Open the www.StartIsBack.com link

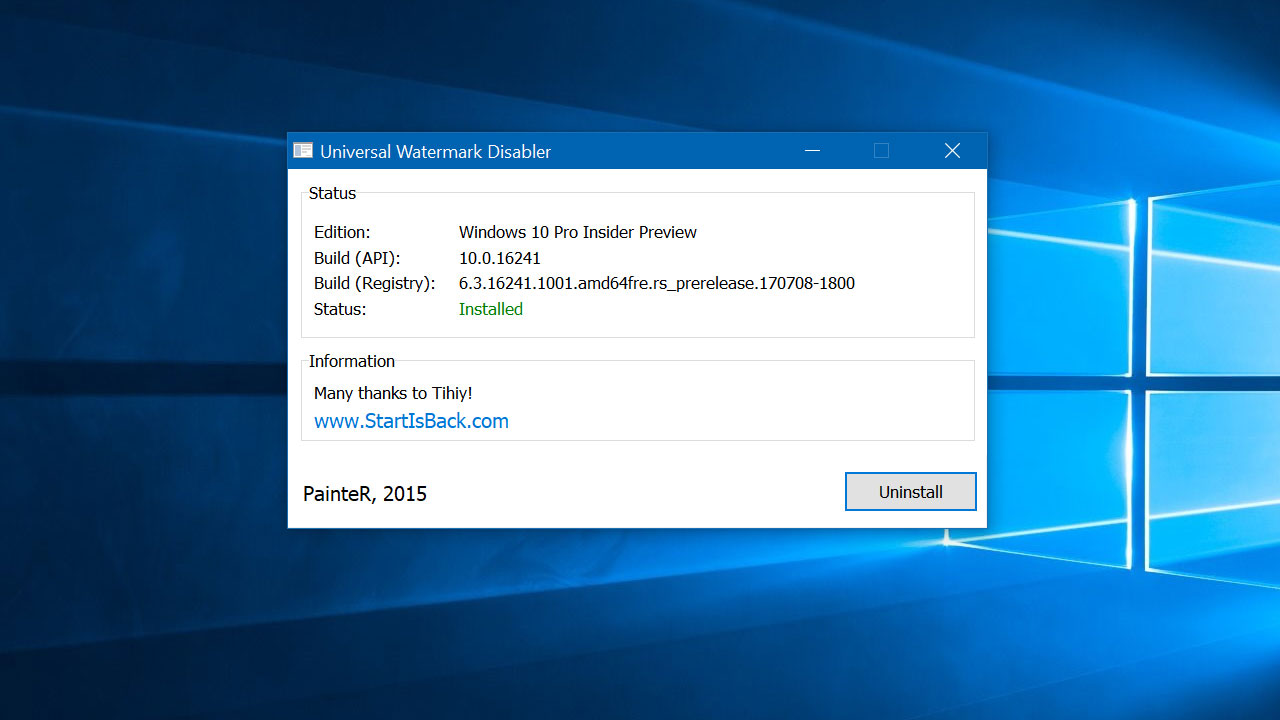click(x=411, y=421)
